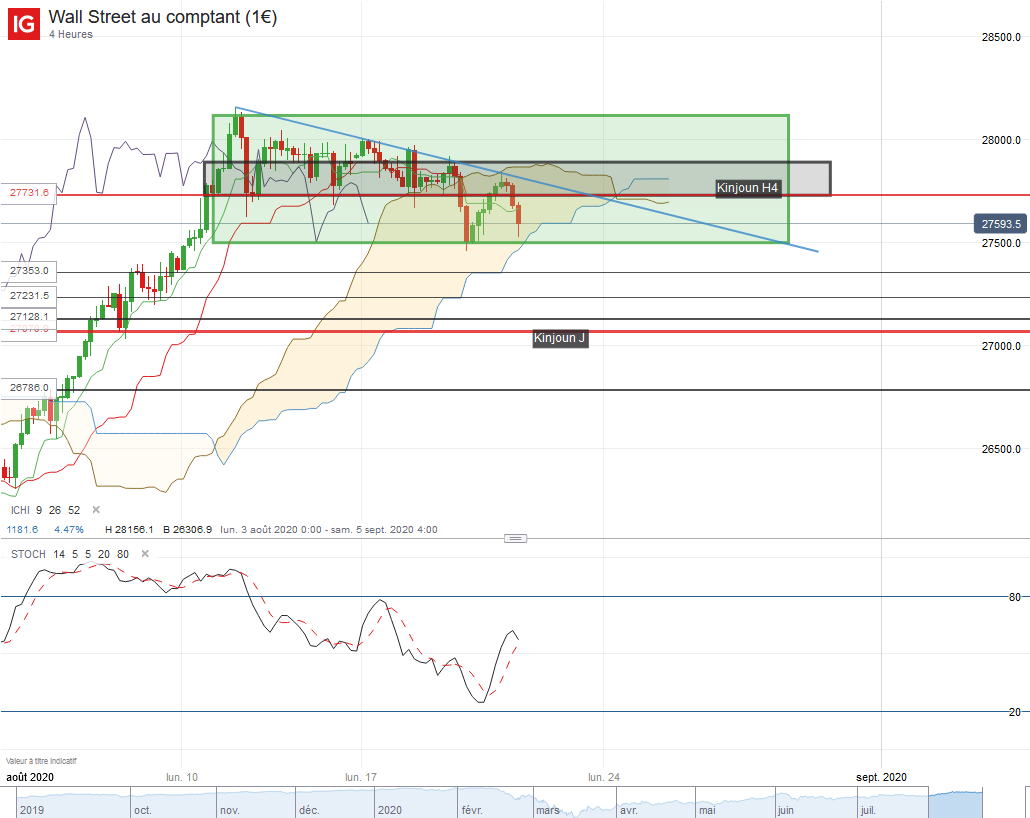Click the panel divider handle between the charts
This screenshot has height=818, width=1030.
point(515,539)
